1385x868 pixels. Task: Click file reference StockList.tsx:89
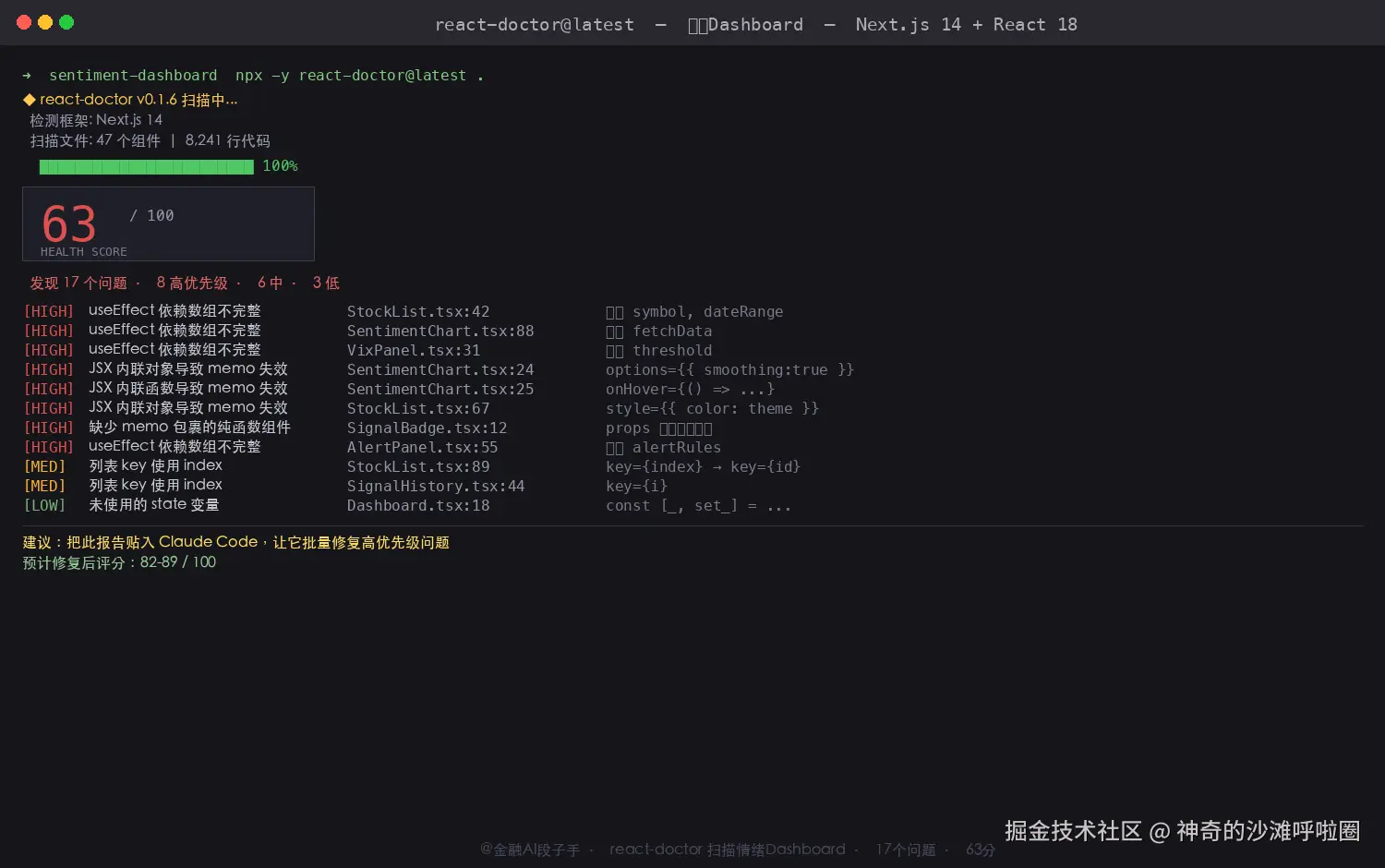418,467
